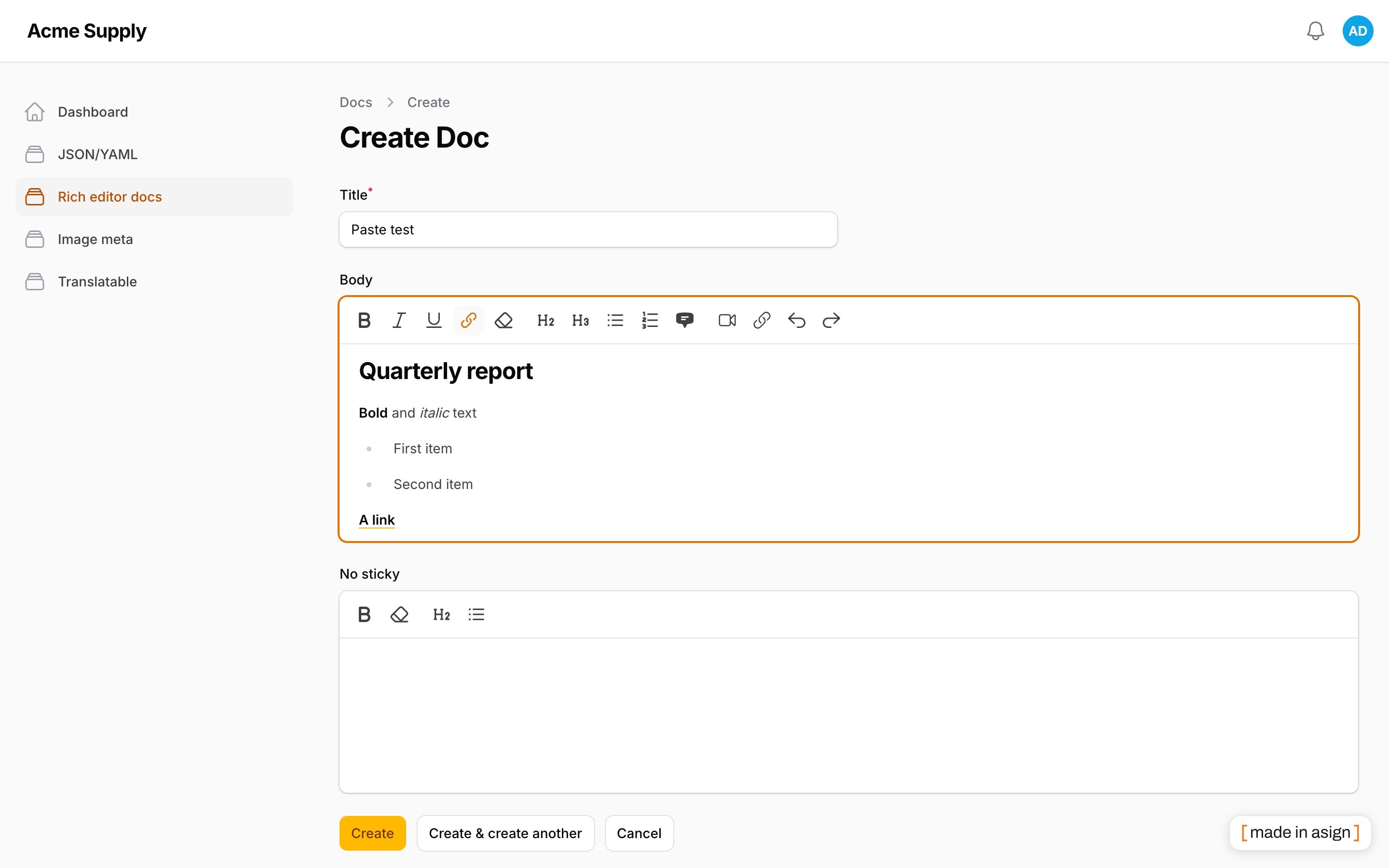Focus the Title input field
Image resolution: width=1389 pixels, height=868 pixels.
[x=588, y=230]
